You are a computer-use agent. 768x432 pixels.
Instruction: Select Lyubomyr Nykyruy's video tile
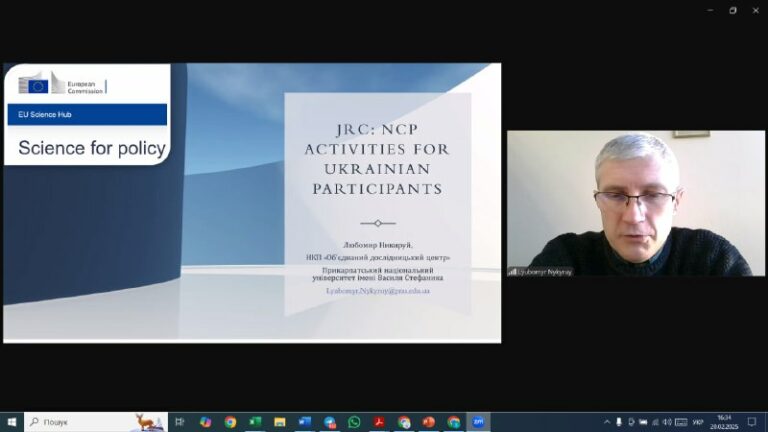636,203
